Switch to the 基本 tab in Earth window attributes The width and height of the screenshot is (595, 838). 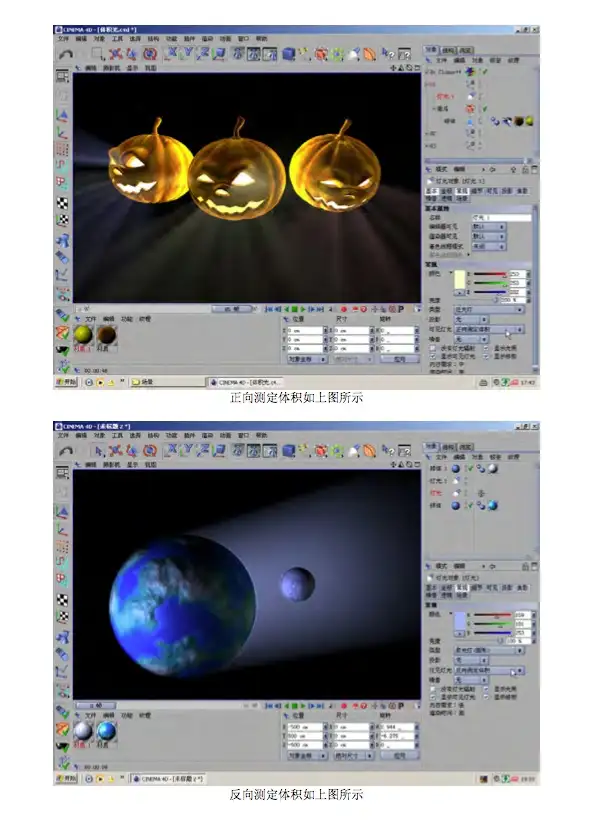431,587
